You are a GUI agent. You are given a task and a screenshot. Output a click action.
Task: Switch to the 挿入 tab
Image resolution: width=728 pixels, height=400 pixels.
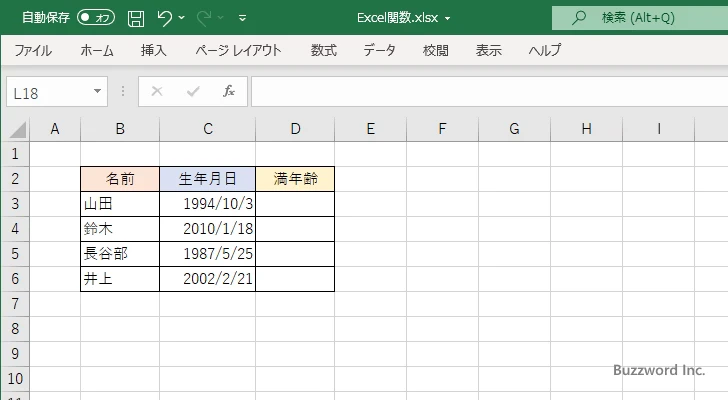pos(154,50)
